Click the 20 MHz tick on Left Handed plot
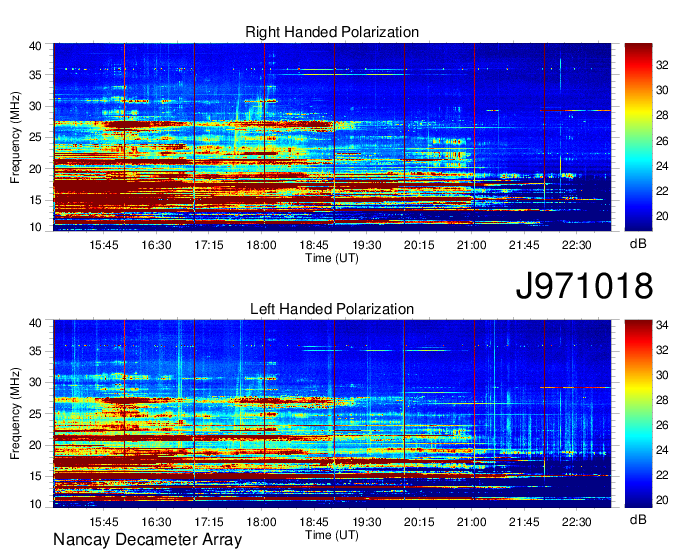This screenshot has height=552, width=680. click(x=35, y=445)
